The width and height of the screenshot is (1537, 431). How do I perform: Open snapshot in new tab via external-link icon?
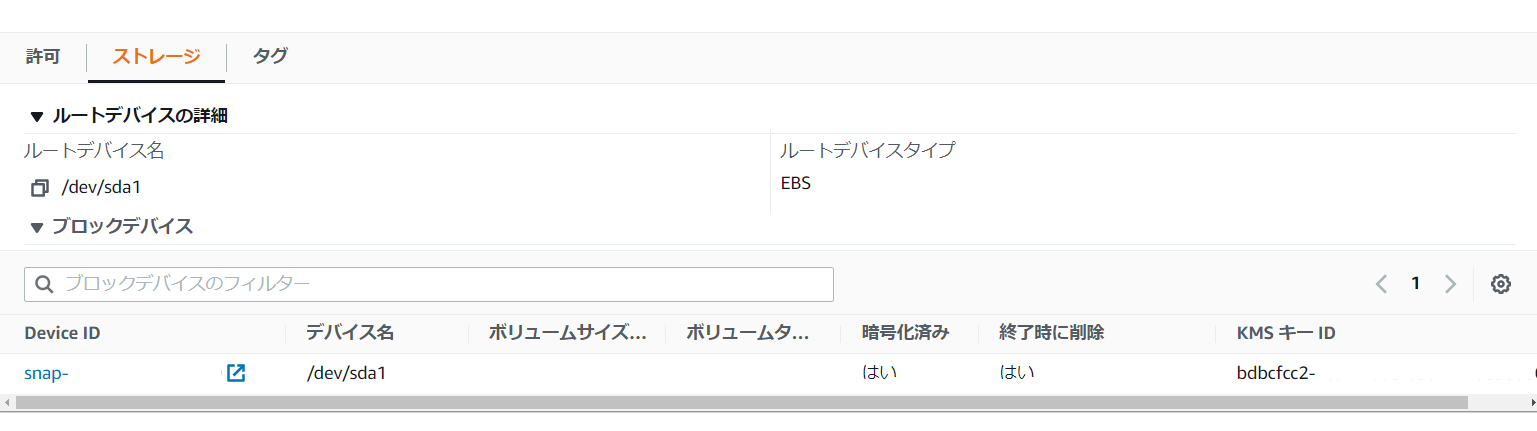(236, 373)
